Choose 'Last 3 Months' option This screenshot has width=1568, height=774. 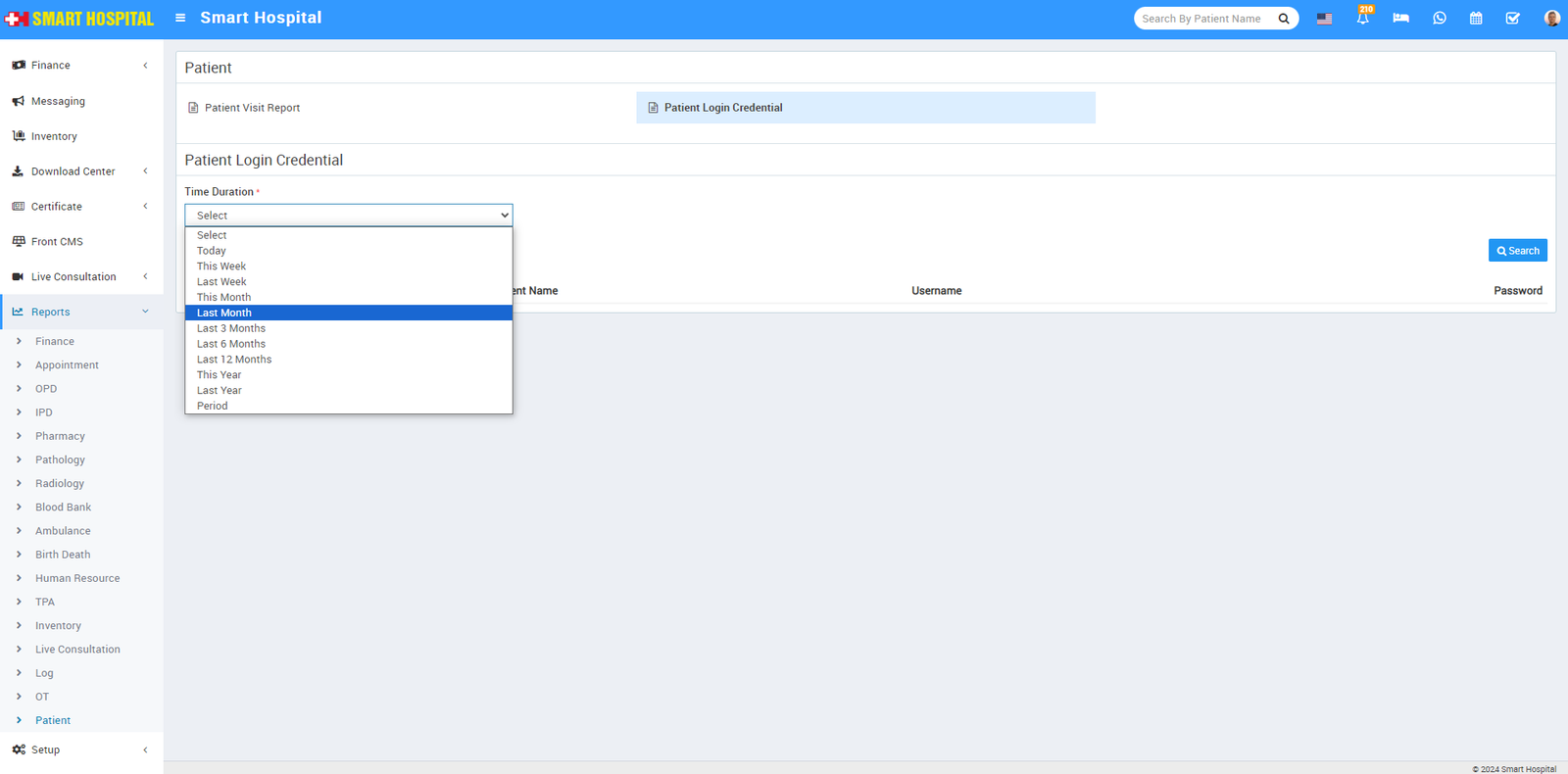click(x=231, y=328)
